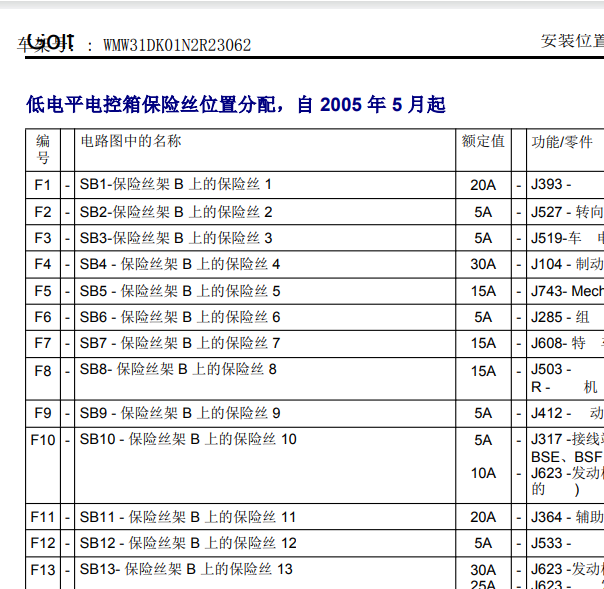Screen dimensions: 604x589
Task: Click the 20A rating in the F11 row
Action: (x=483, y=517)
